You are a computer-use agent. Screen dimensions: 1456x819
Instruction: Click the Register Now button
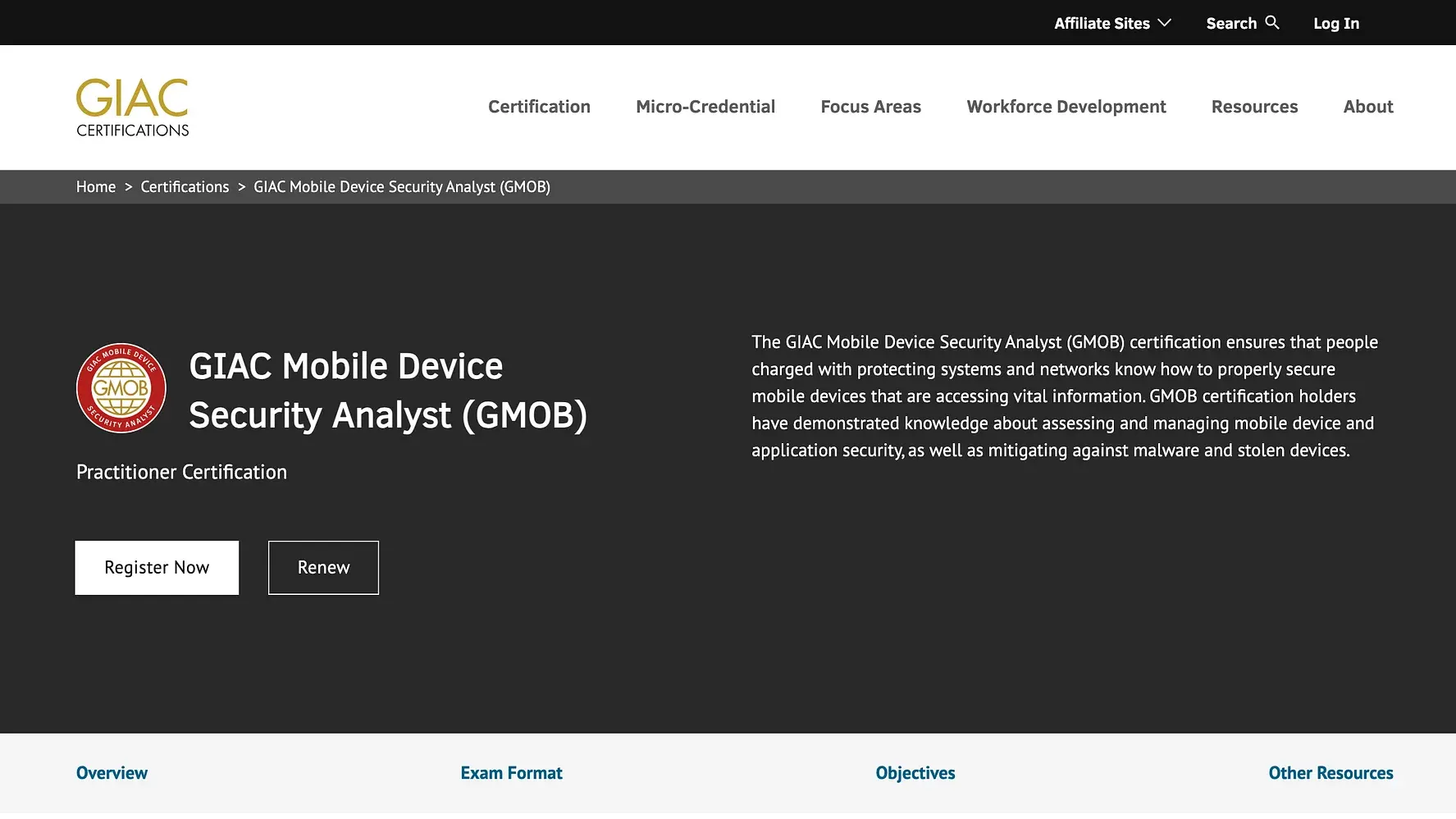(157, 568)
